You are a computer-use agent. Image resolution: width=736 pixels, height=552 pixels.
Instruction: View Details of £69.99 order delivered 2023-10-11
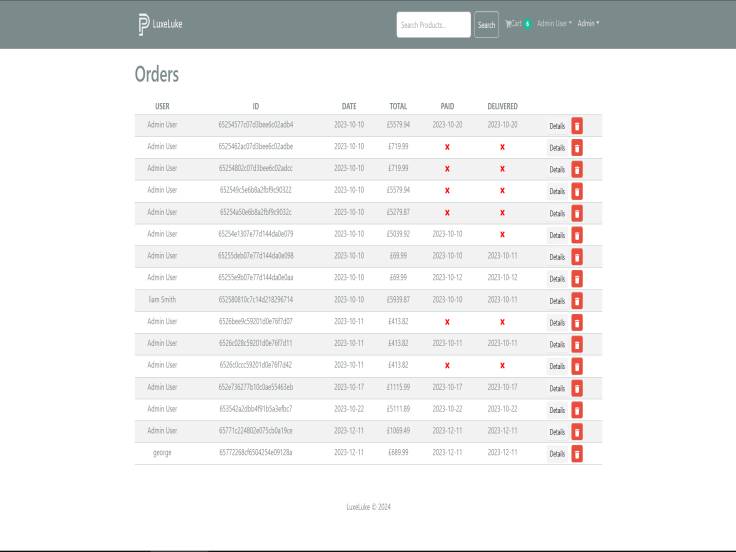[x=557, y=257]
